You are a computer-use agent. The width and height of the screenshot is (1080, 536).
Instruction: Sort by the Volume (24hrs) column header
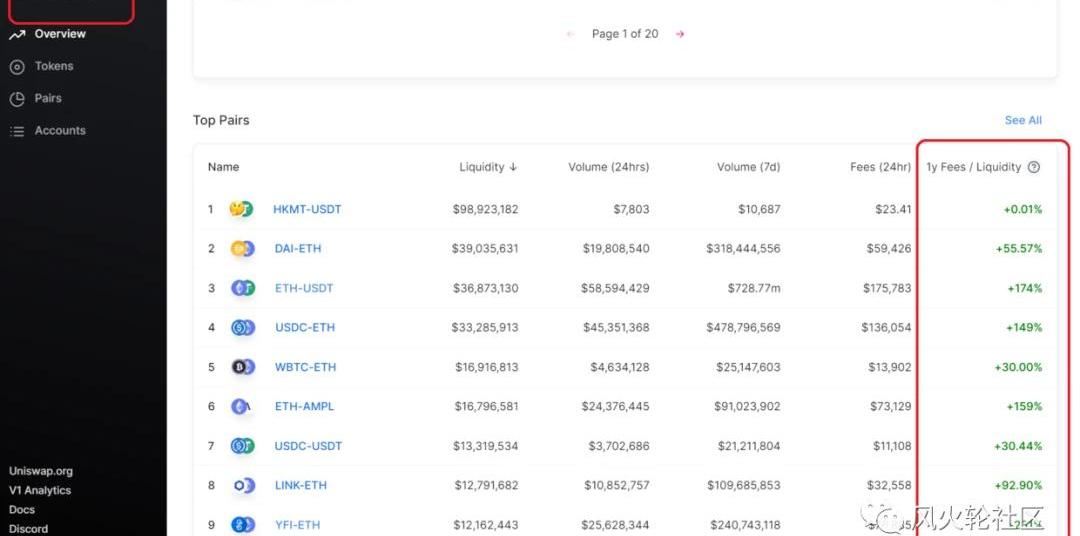(x=608, y=167)
